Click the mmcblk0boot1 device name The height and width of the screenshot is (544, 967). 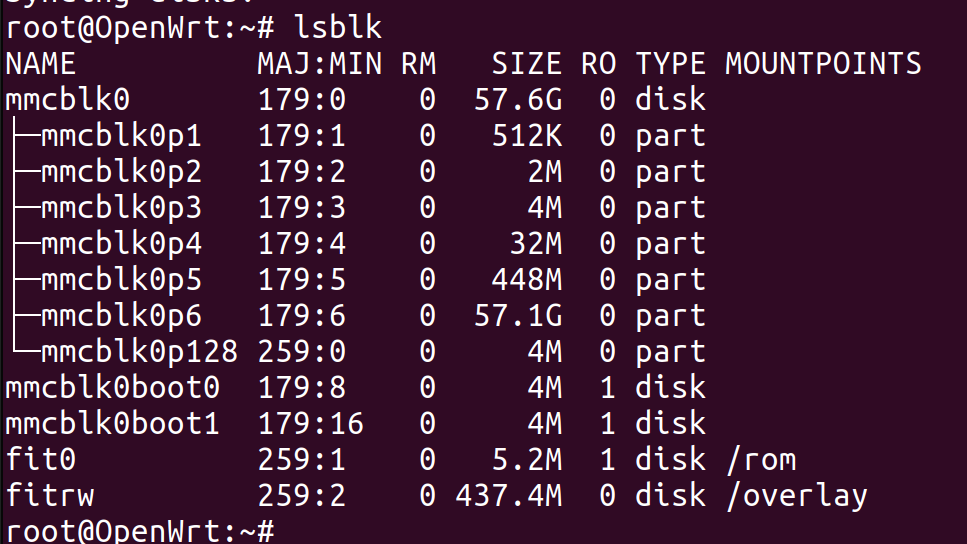pyautogui.click(x=112, y=423)
